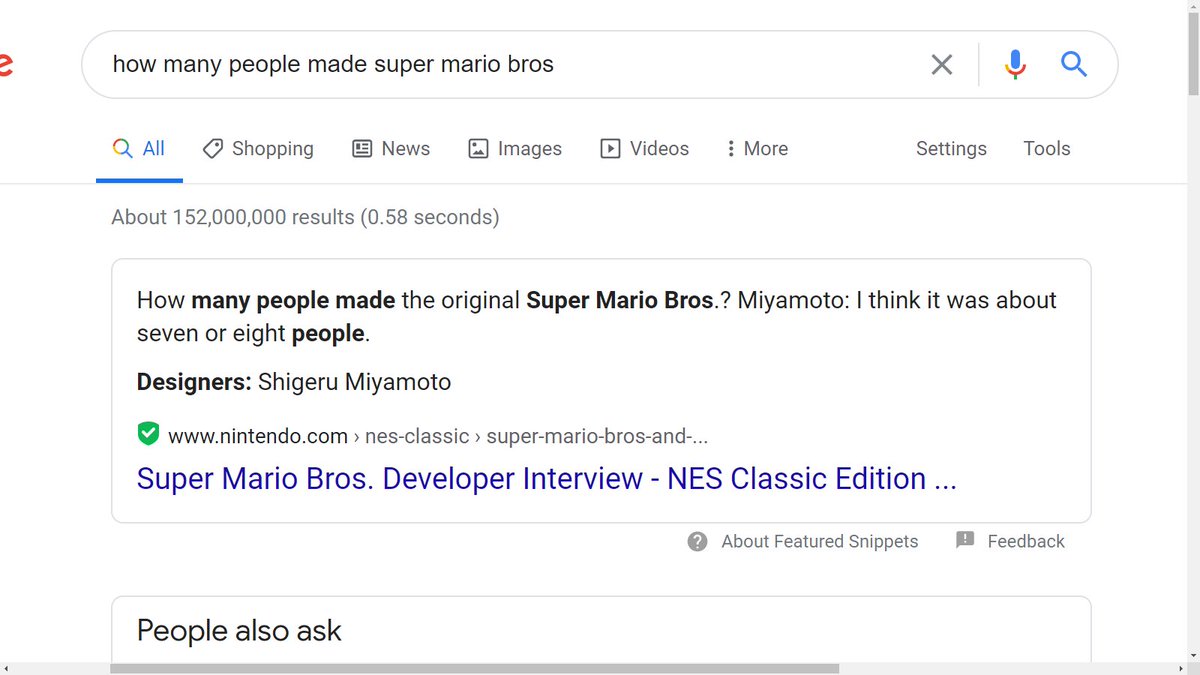Viewport: 1200px width, 675px height.
Task: Click the 'People also ask' heading
Action: pos(239,631)
